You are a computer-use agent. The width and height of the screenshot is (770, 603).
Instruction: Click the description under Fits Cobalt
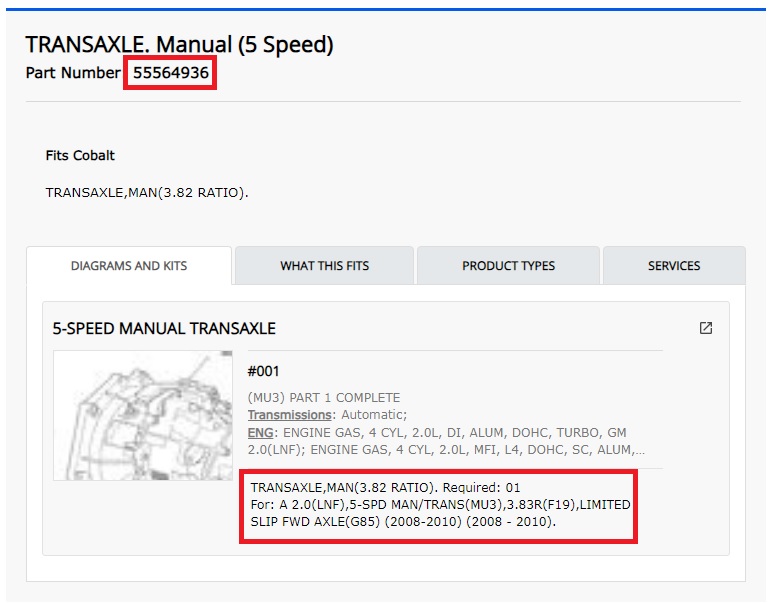coord(147,192)
